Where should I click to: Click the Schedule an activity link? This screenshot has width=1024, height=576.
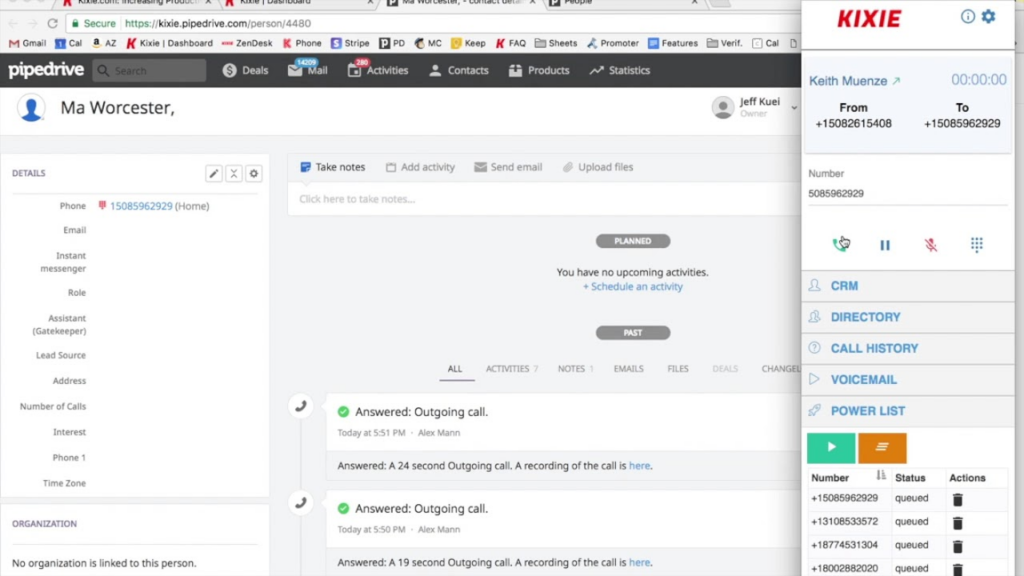(x=633, y=286)
